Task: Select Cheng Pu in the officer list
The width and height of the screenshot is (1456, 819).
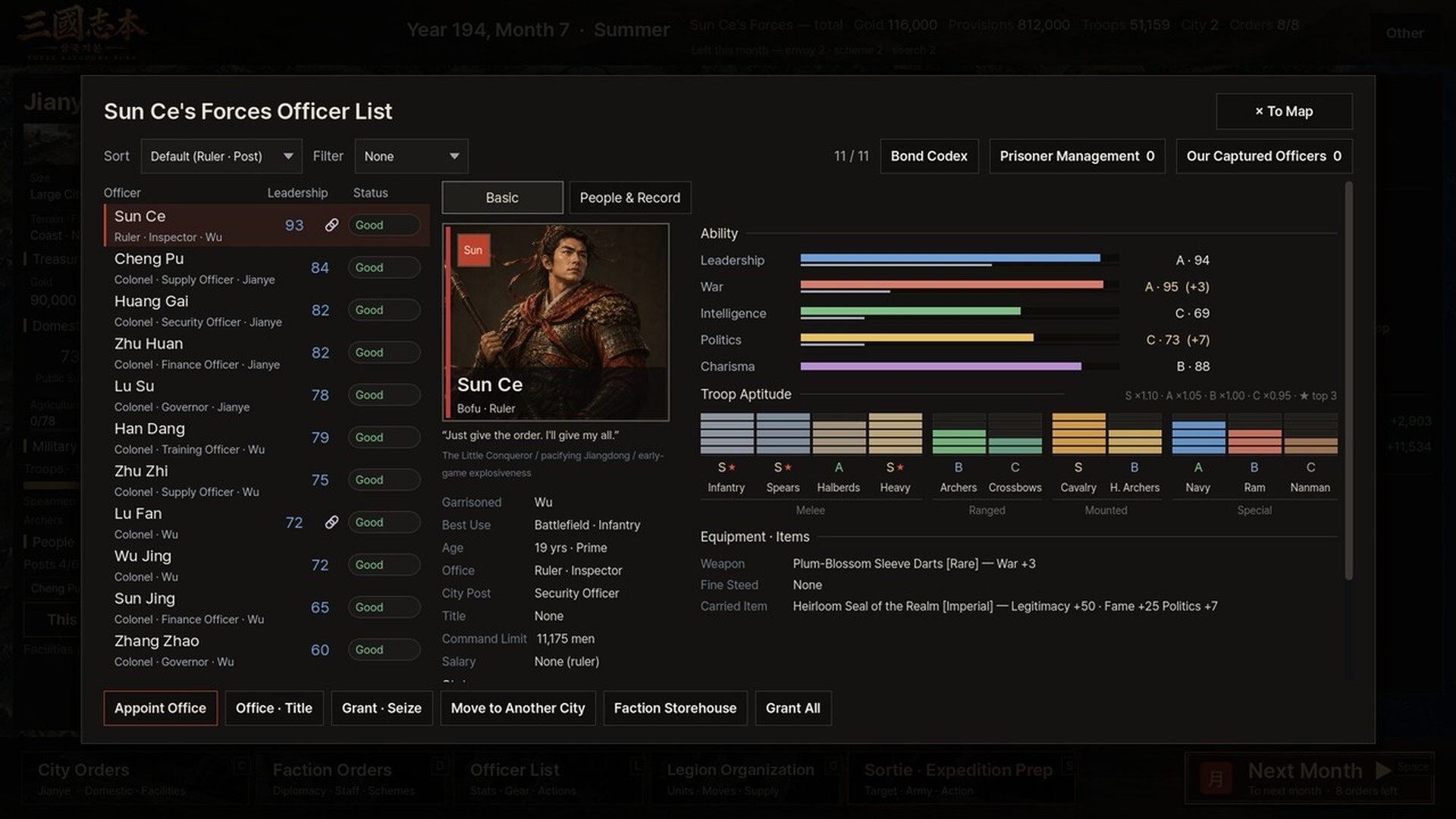Action: 267,268
